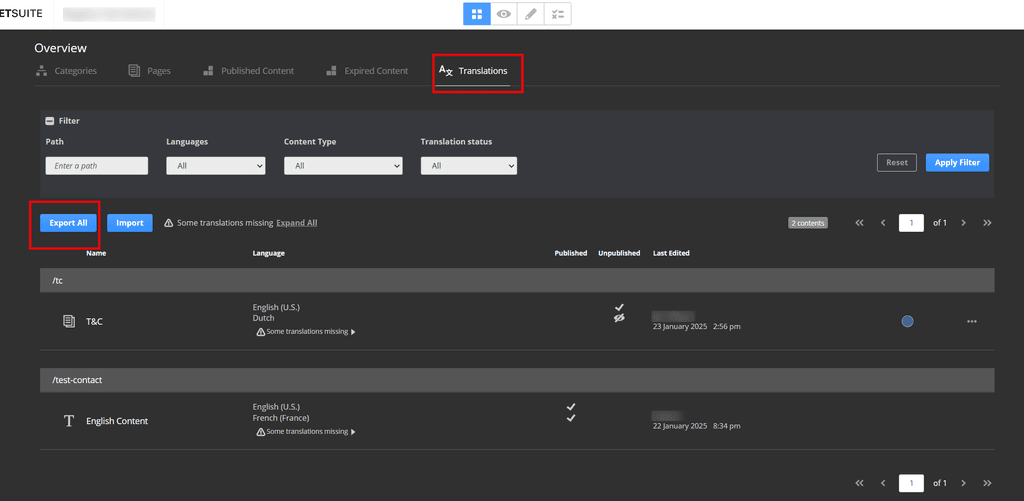Go to first page in bottom pagination
The height and width of the screenshot is (501, 1024).
tap(859, 483)
